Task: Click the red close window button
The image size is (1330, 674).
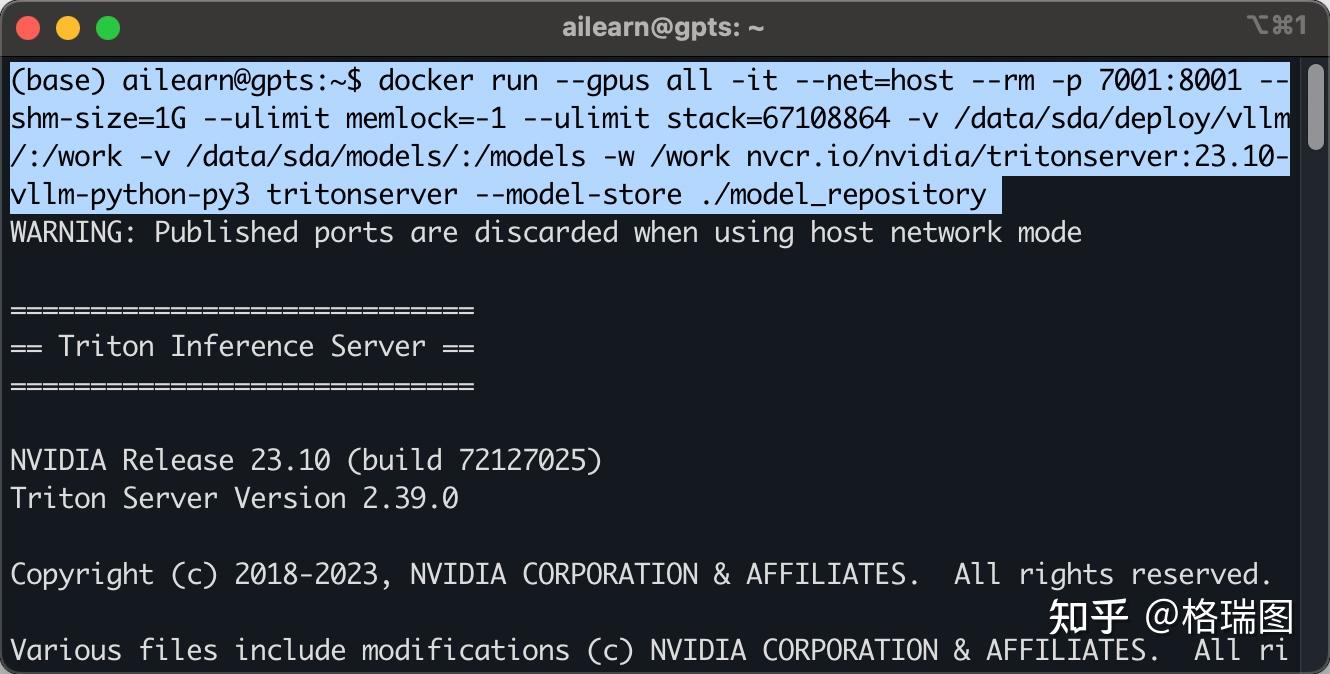Action: coord(28,28)
